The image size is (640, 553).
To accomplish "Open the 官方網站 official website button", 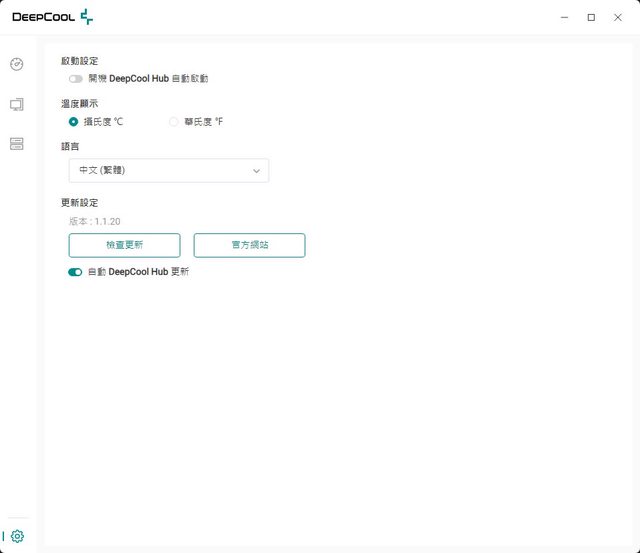I will [249, 245].
